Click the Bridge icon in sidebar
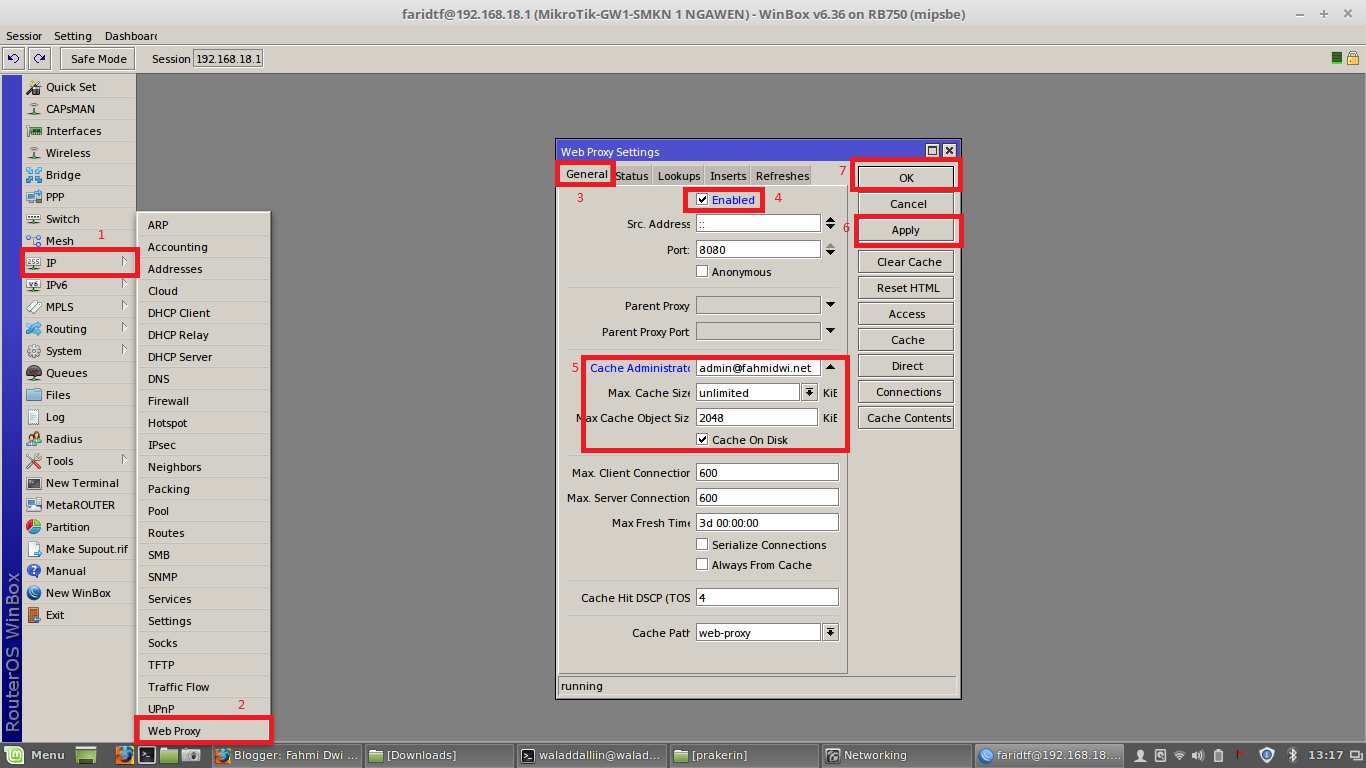1366x768 pixels. point(34,175)
